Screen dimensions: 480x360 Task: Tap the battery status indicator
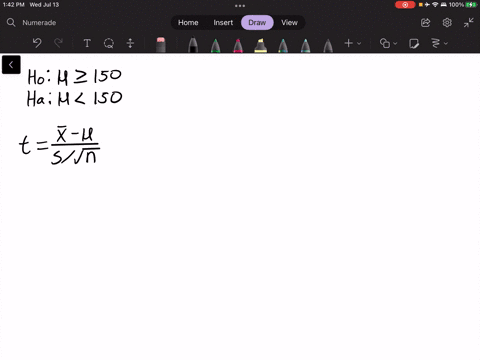click(471, 5)
